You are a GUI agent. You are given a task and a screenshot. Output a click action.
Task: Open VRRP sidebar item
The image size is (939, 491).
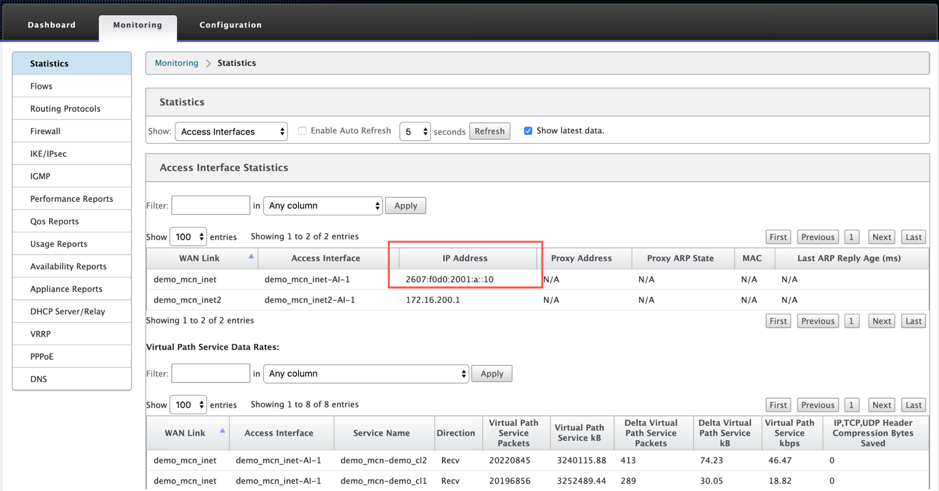click(x=72, y=334)
